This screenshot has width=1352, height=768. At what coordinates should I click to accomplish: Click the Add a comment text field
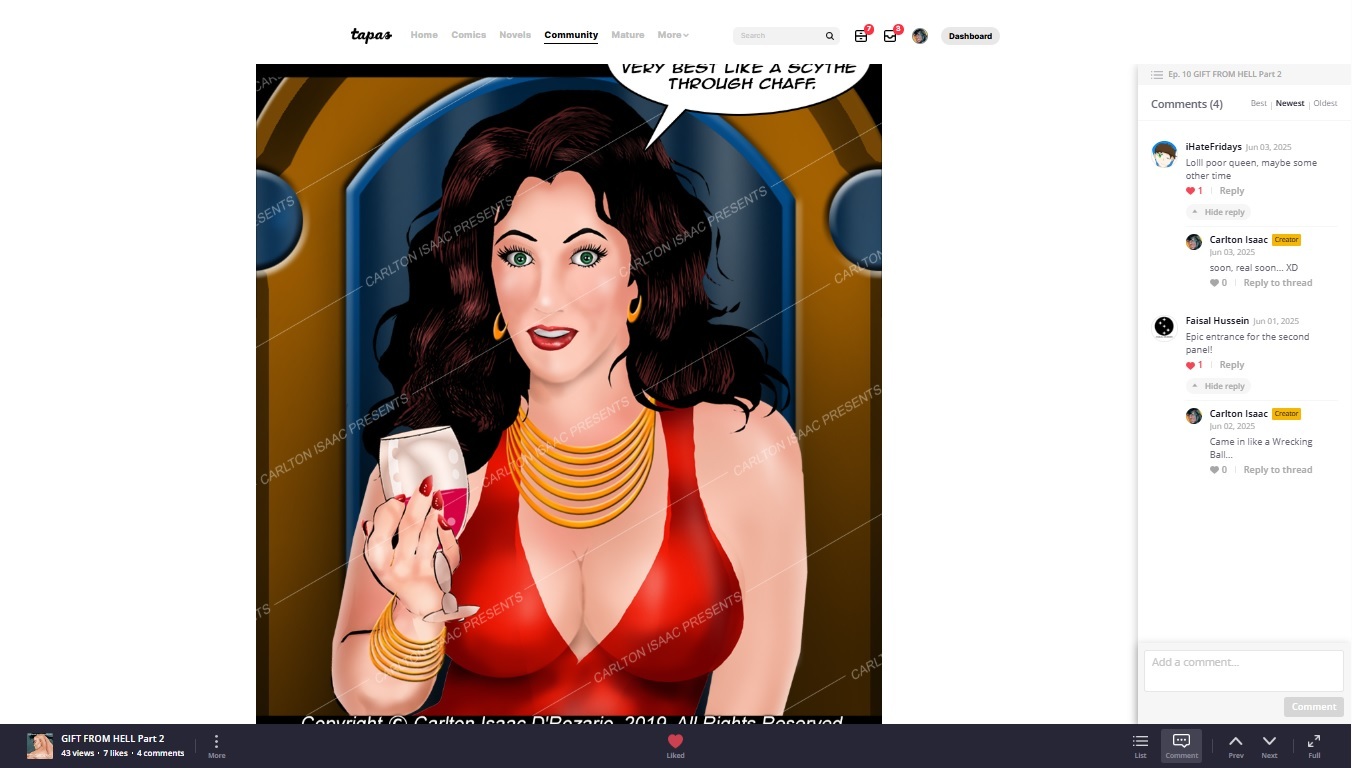coord(1243,670)
